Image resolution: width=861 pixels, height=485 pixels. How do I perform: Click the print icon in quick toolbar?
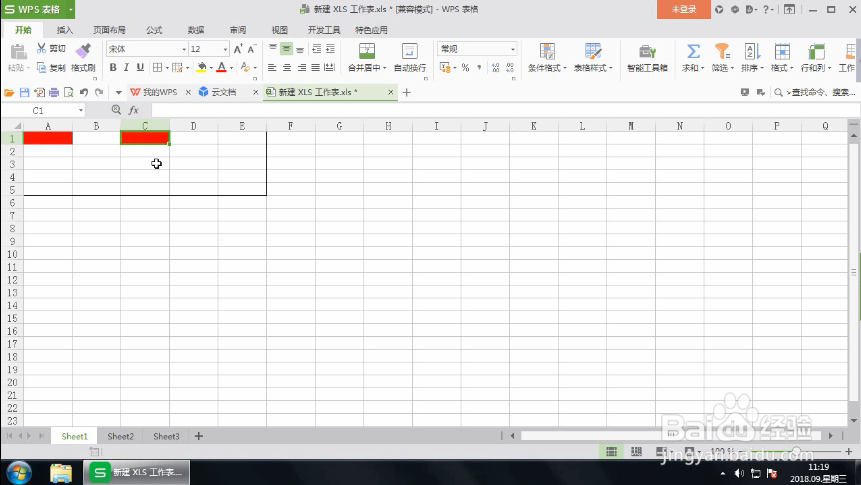point(54,92)
